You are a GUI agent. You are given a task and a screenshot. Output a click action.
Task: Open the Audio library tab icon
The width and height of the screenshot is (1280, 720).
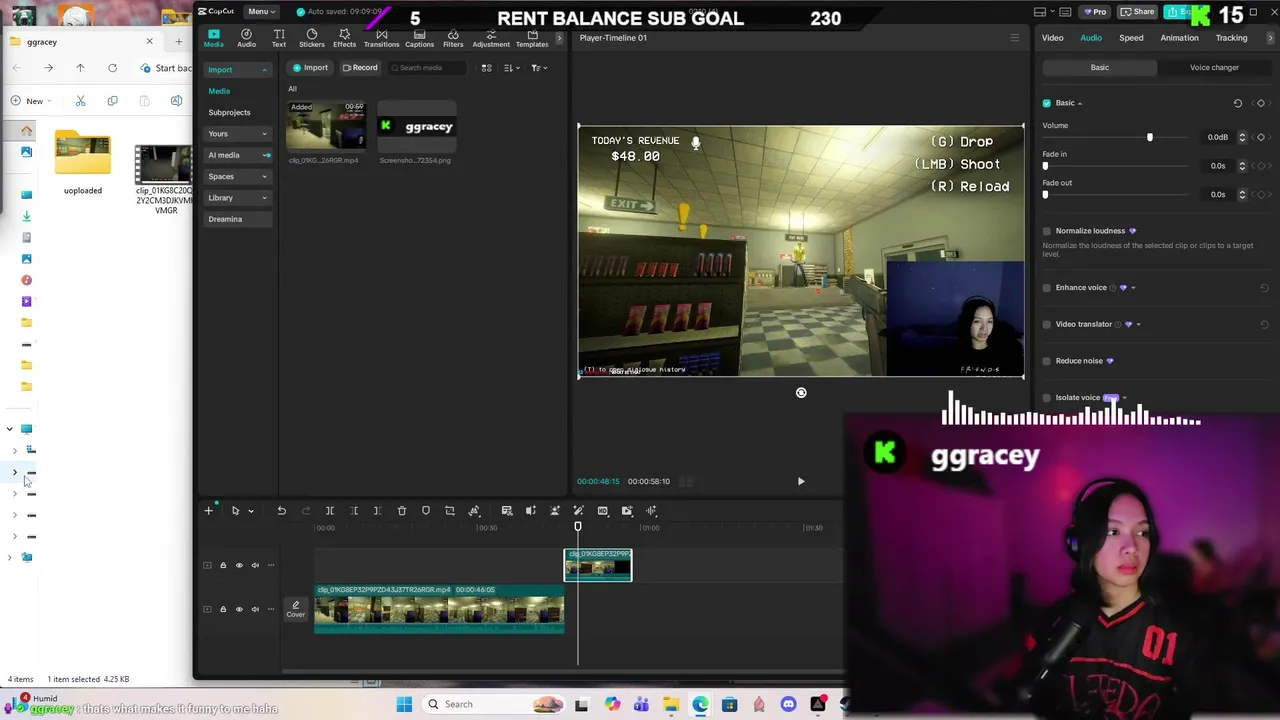246,38
